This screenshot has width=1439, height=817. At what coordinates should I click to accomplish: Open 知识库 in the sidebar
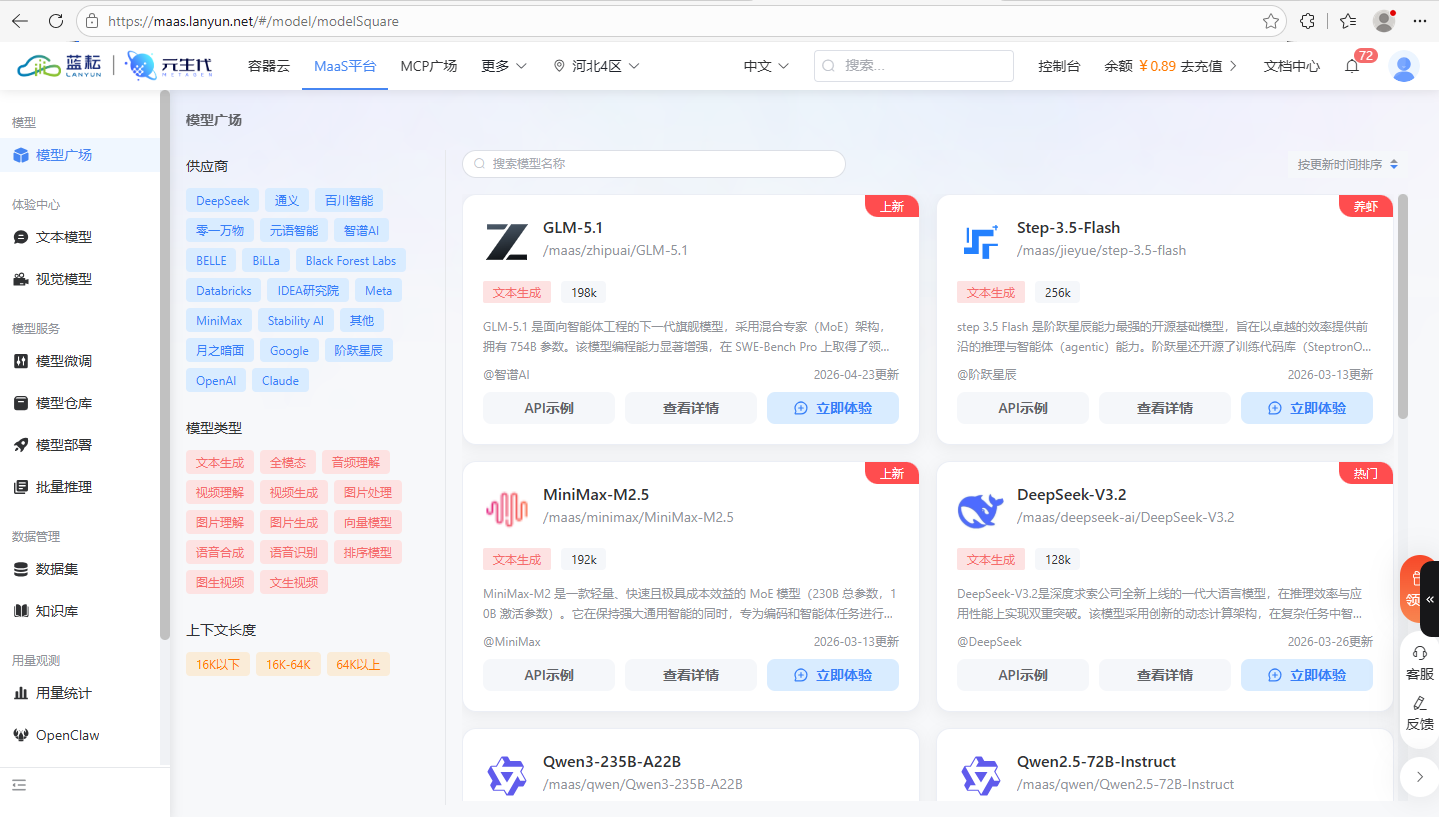[x=80, y=611]
